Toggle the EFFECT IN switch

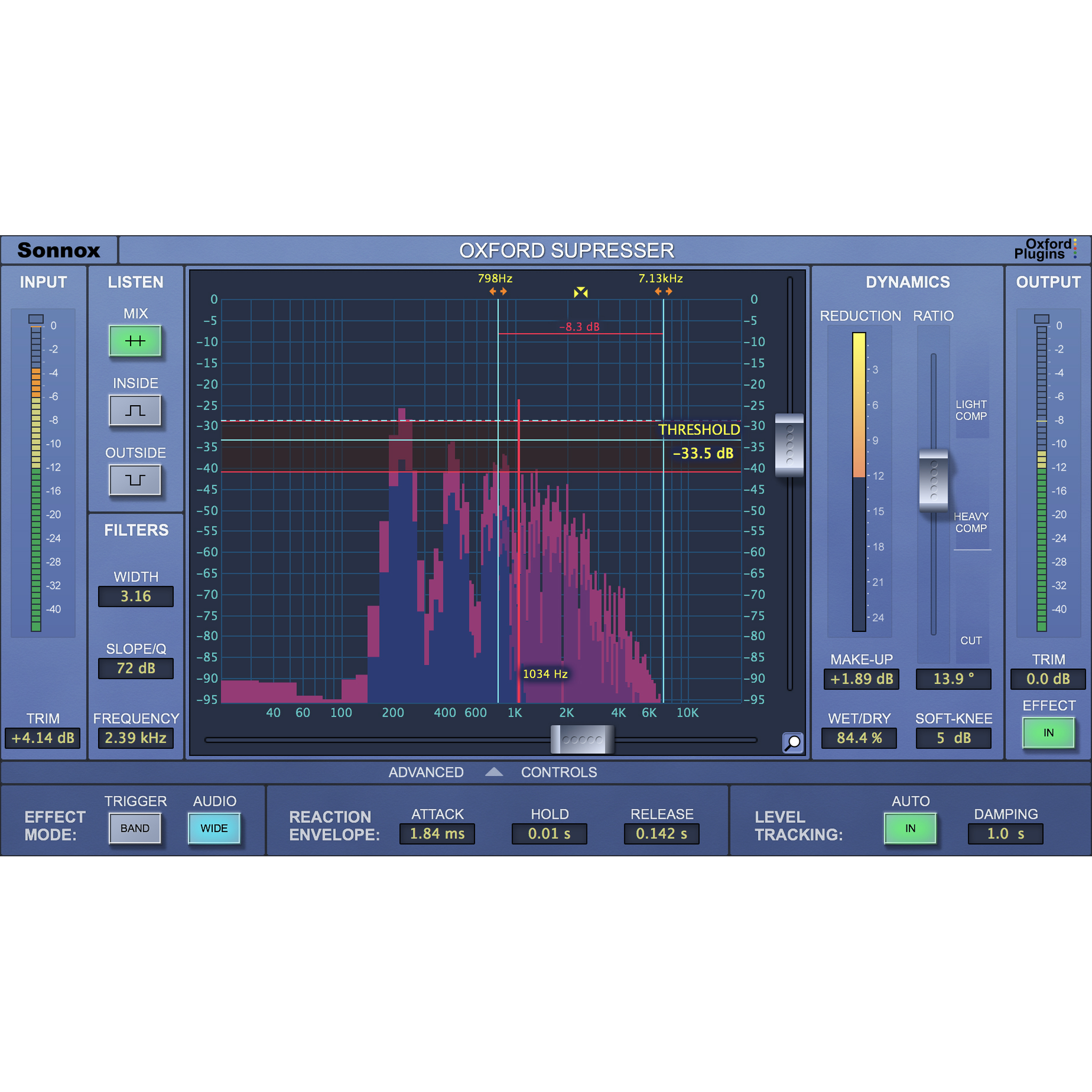click(x=1048, y=732)
